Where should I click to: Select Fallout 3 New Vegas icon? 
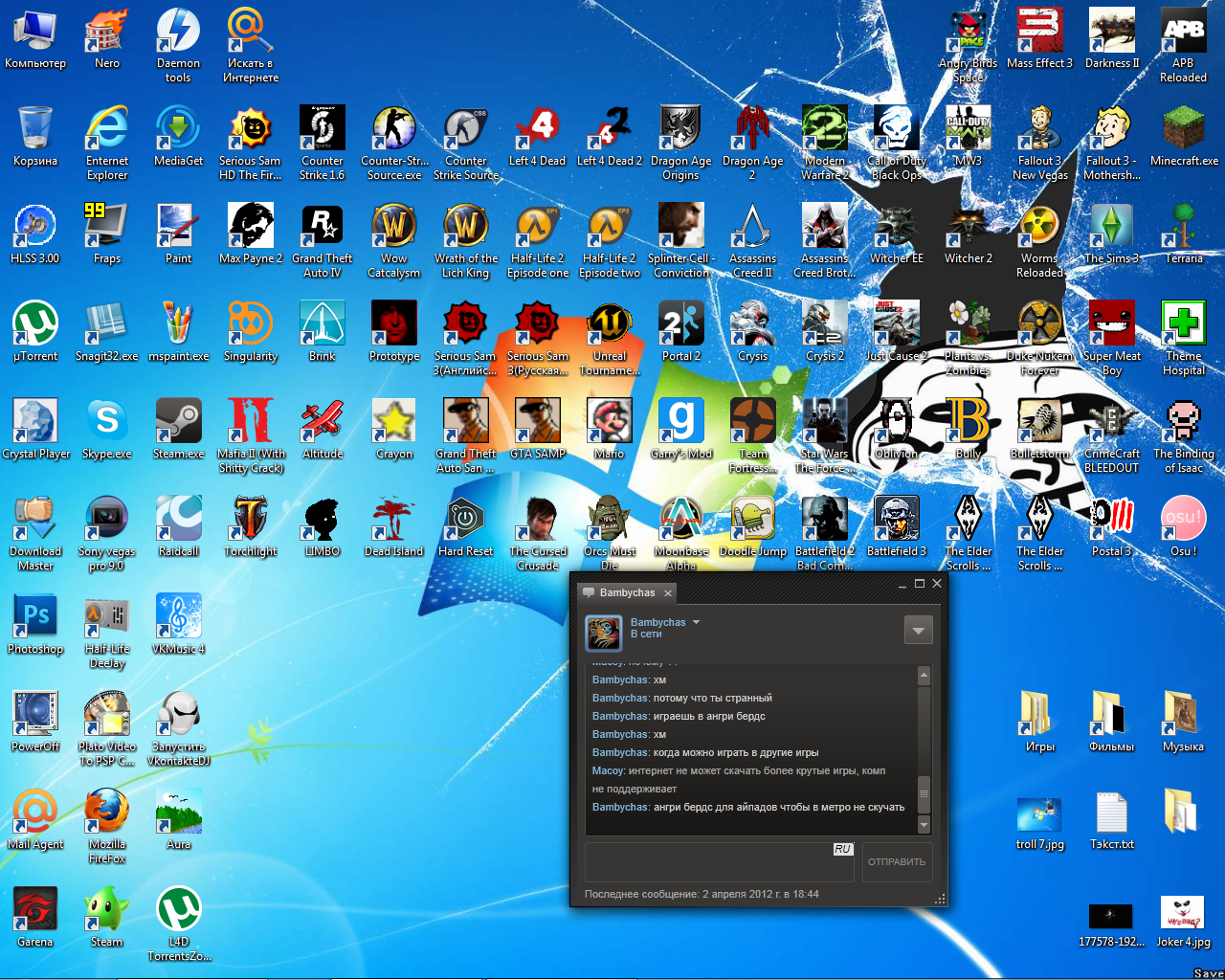(x=1040, y=143)
